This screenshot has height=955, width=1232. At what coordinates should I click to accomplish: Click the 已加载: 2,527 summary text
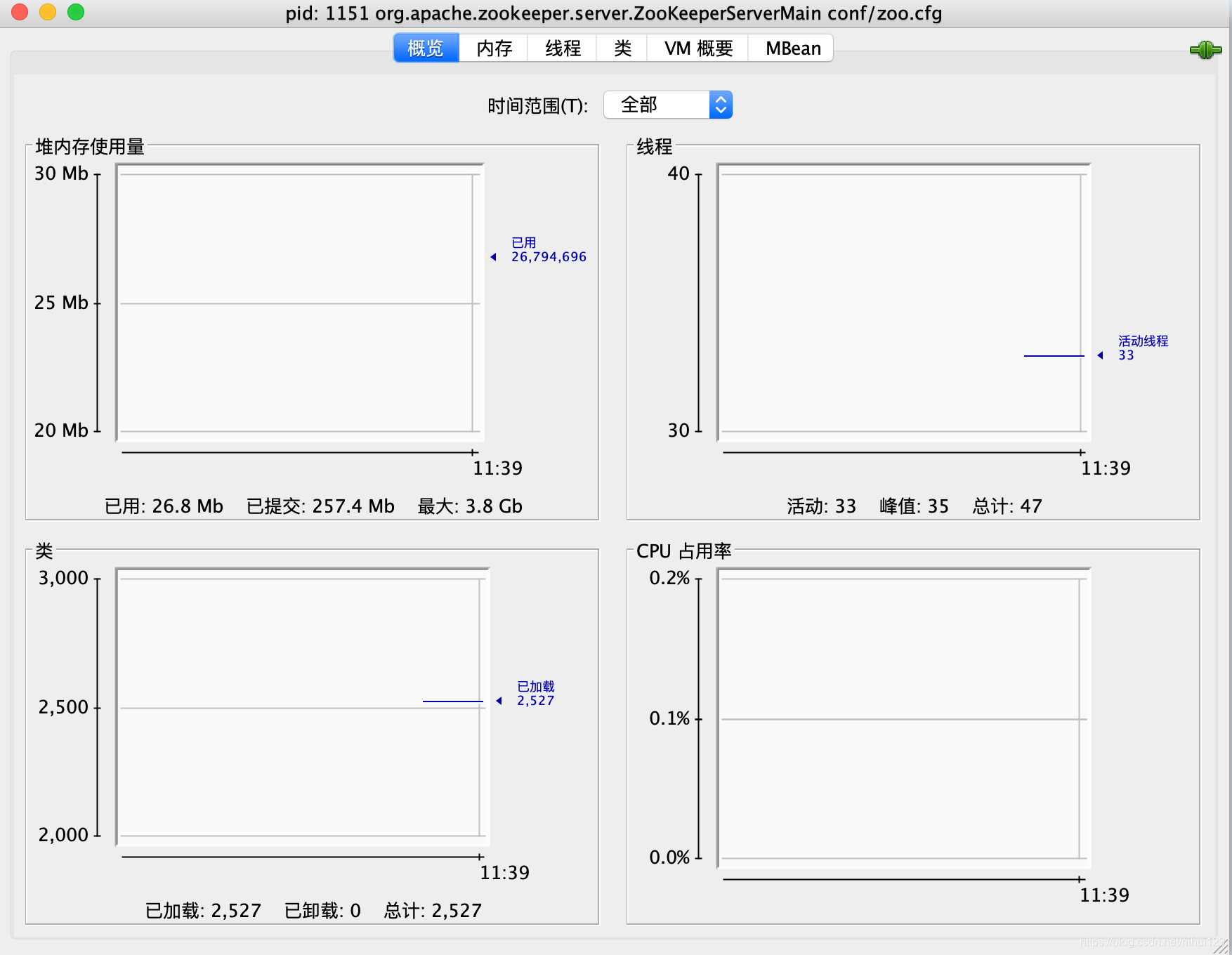coord(203,911)
